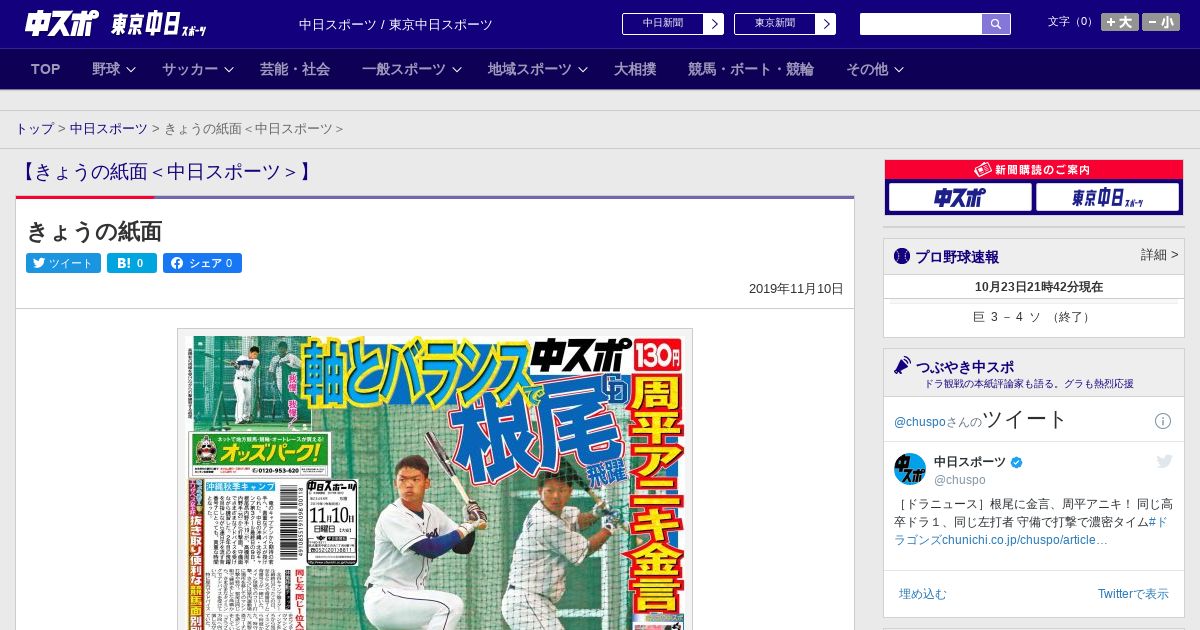Click the つぶやき中スポ megaphone icon
The image size is (1200, 630).
[x=902, y=366]
